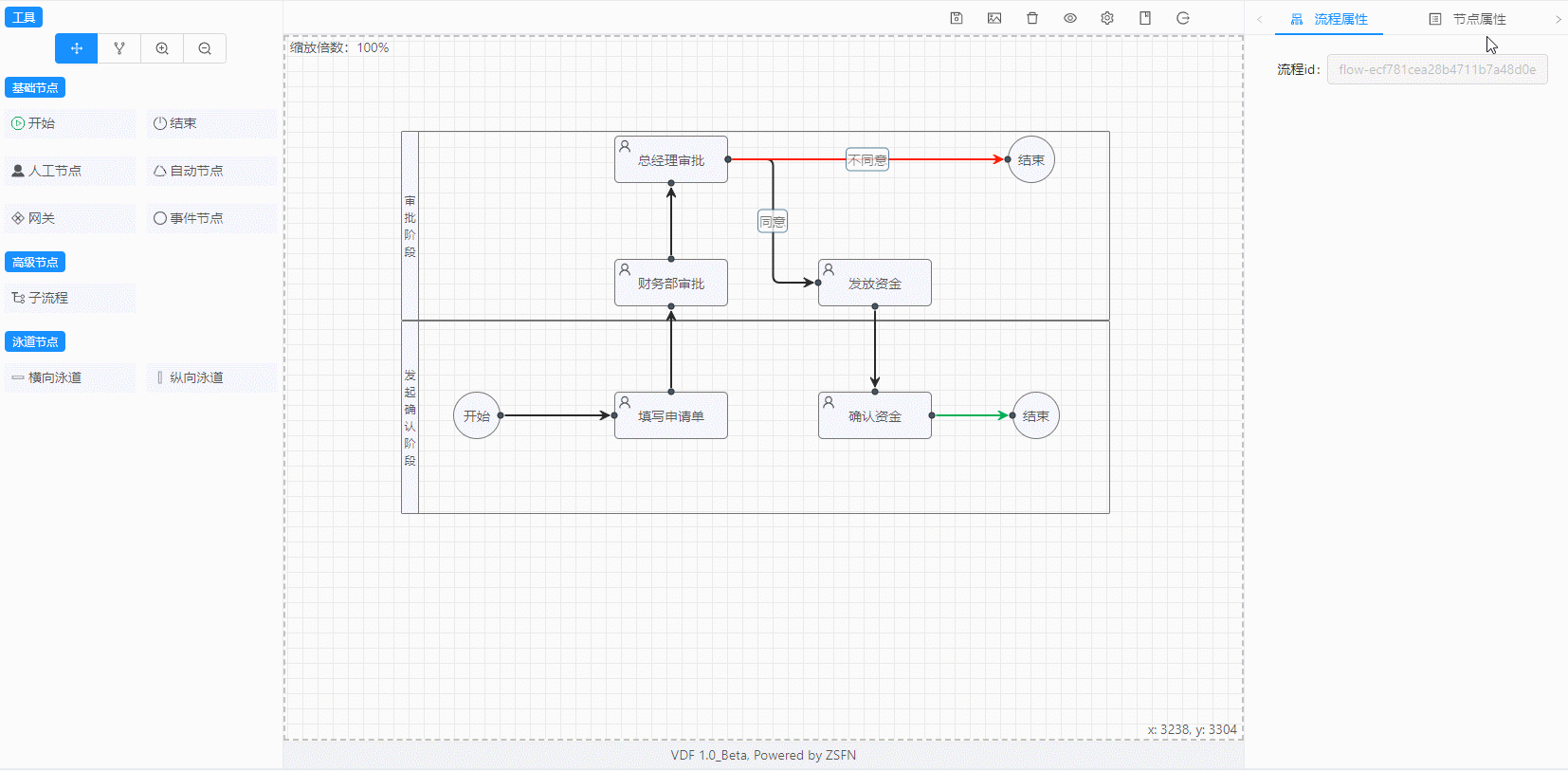Click the zoom out magnifier icon
The width and height of the screenshot is (1568, 771).
pos(205,48)
